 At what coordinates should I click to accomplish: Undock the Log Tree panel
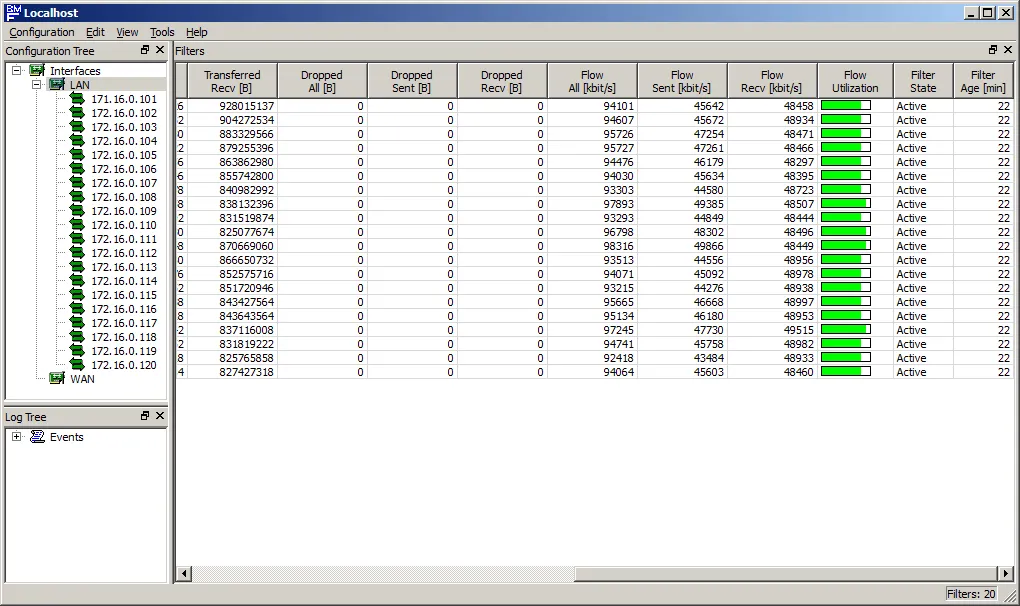145,415
